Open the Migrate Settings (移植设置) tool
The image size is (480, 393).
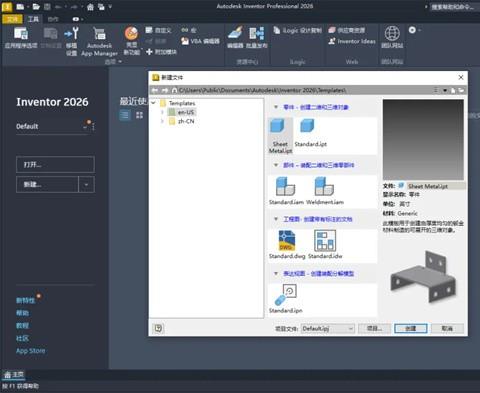click(x=72, y=41)
